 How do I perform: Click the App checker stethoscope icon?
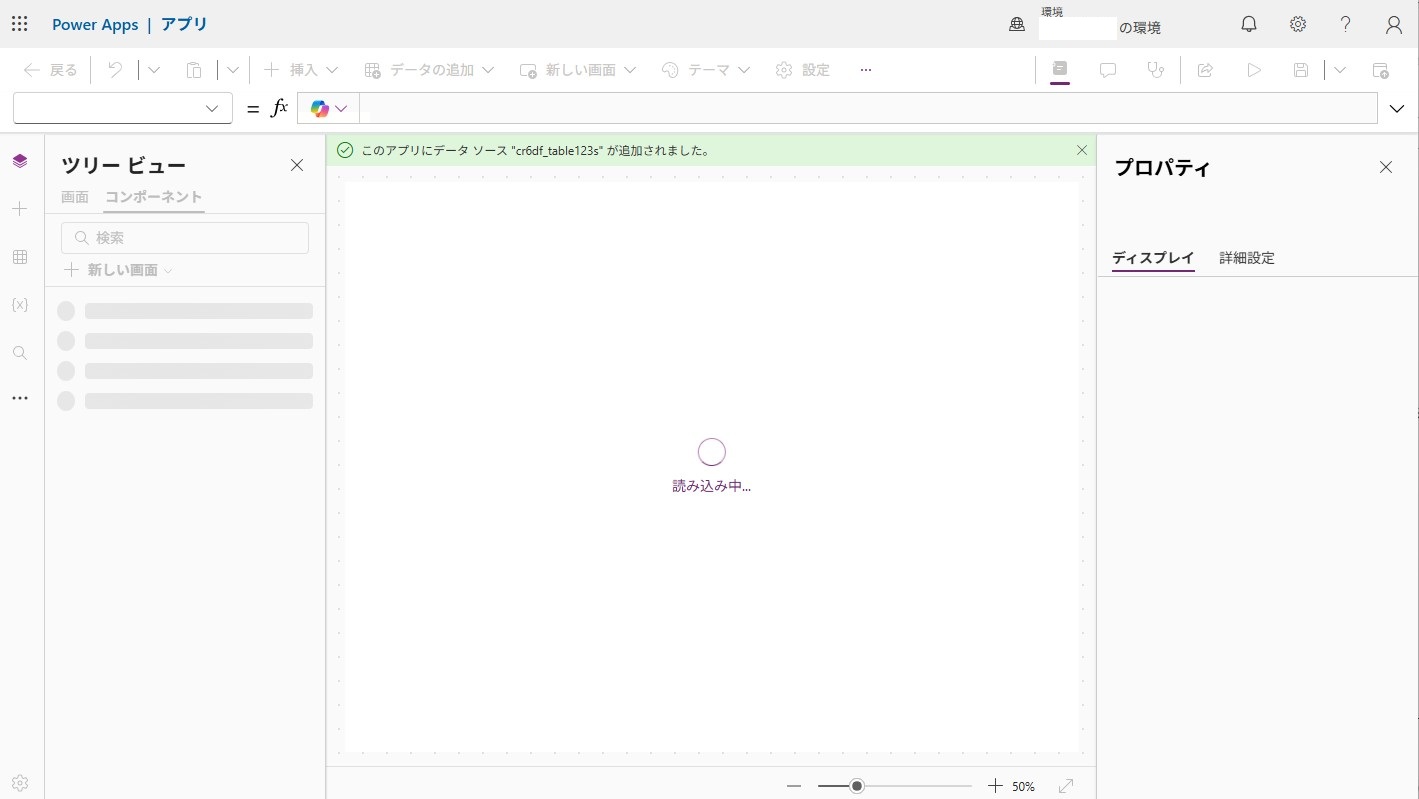coord(1155,70)
